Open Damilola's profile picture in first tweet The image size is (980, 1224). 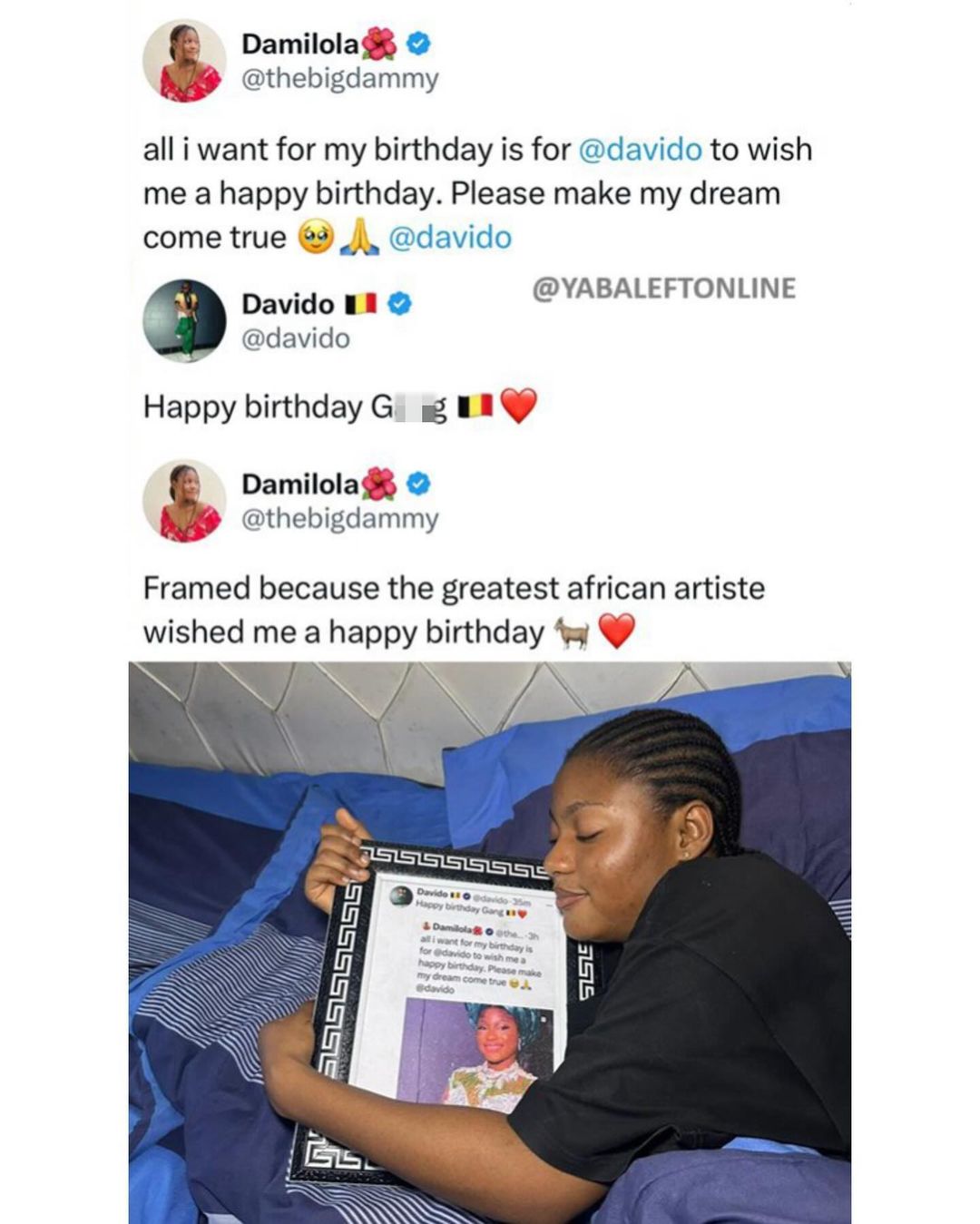(184, 62)
